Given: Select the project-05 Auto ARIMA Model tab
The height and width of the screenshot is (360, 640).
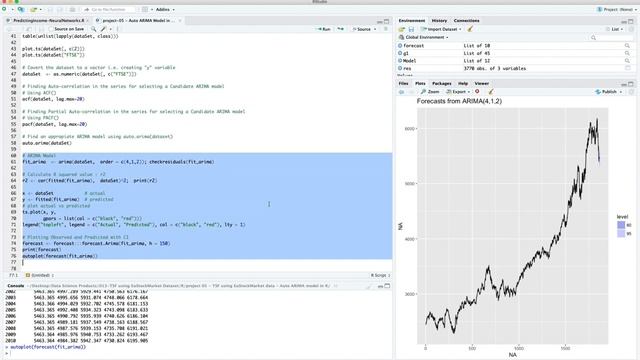Looking at the screenshot, I should (x=138, y=20).
